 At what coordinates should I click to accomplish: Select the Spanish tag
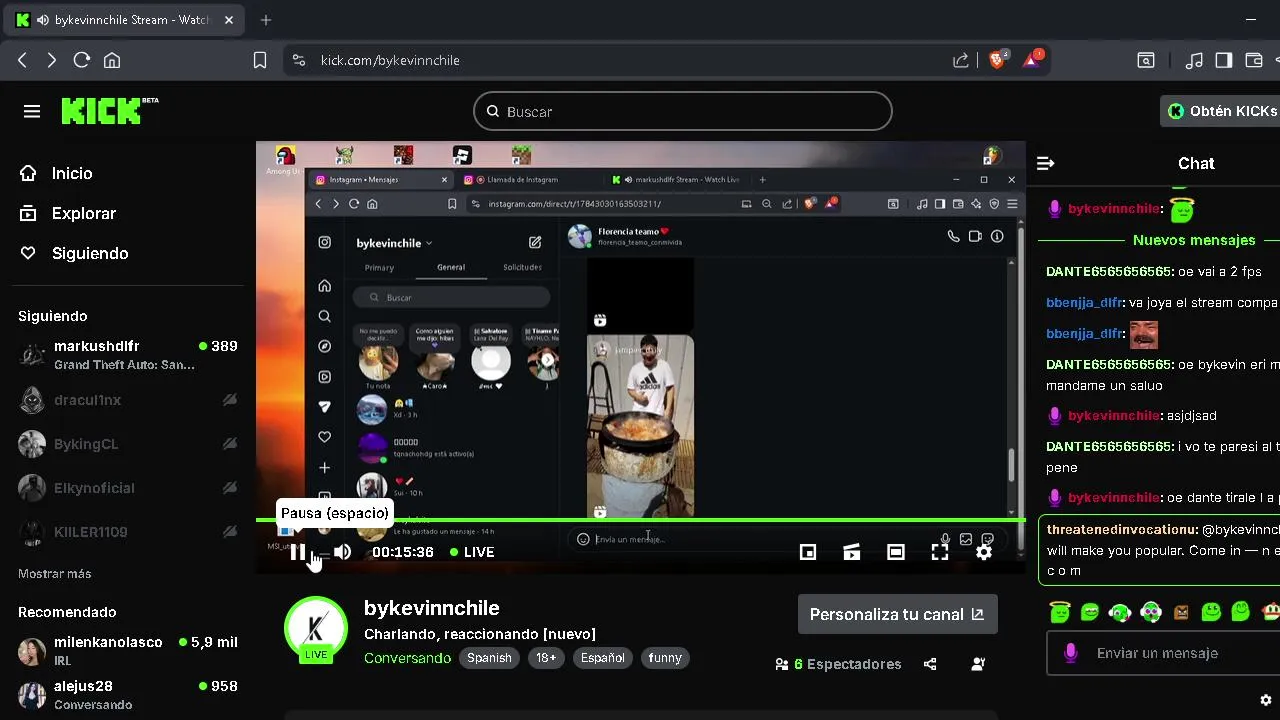(x=489, y=658)
